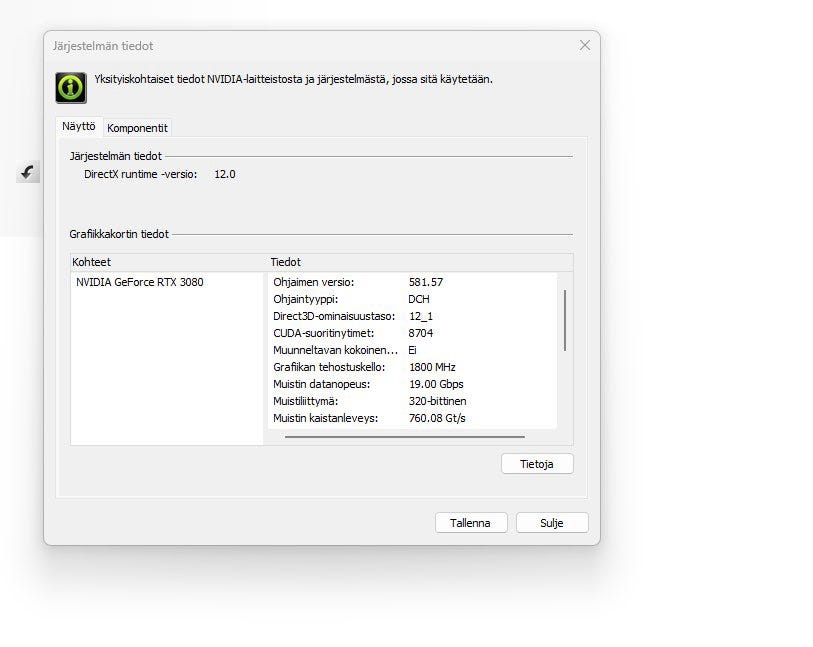Screen dimensions: 813x647
Task: Click the 8704 CUDA cores value
Action: click(420, 333)
